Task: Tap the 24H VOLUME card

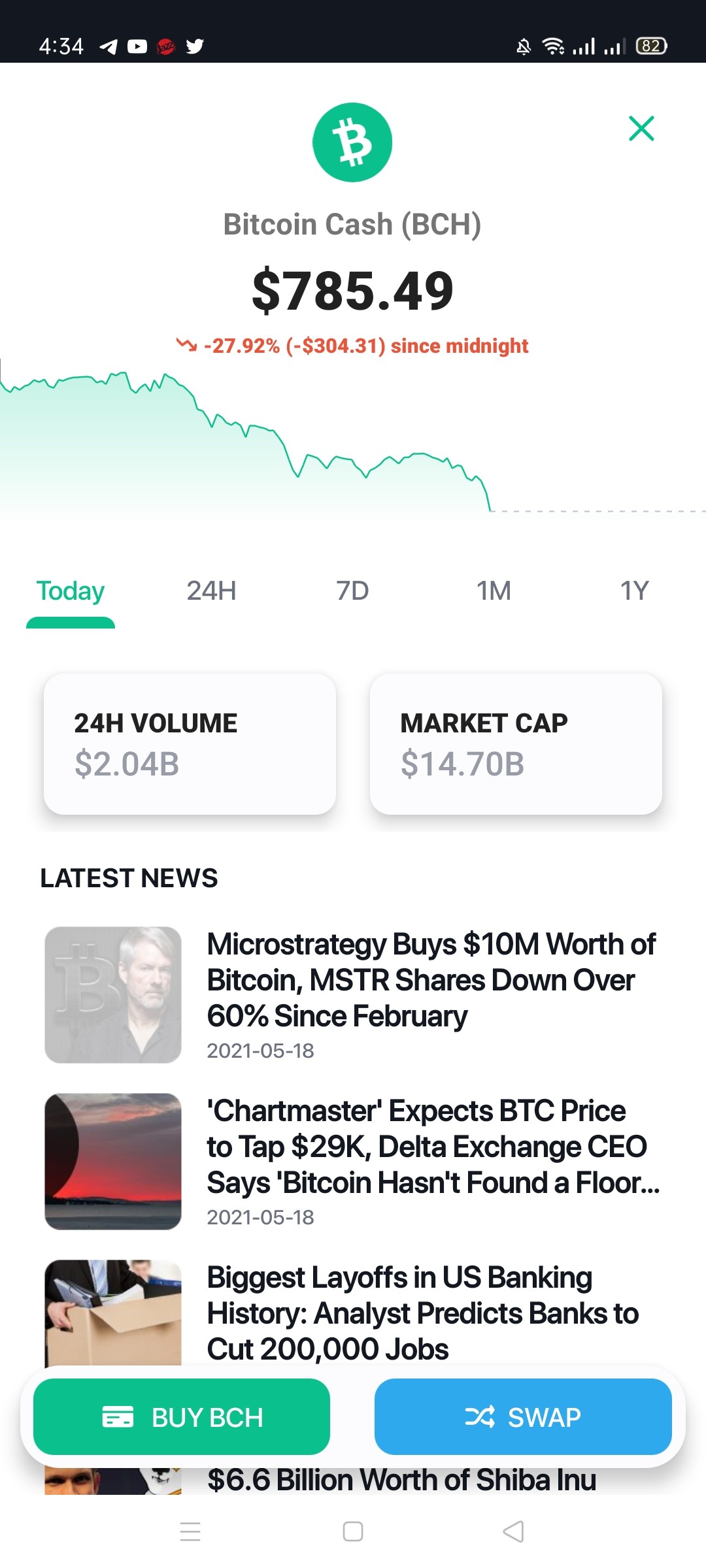Action: (190, 743)
